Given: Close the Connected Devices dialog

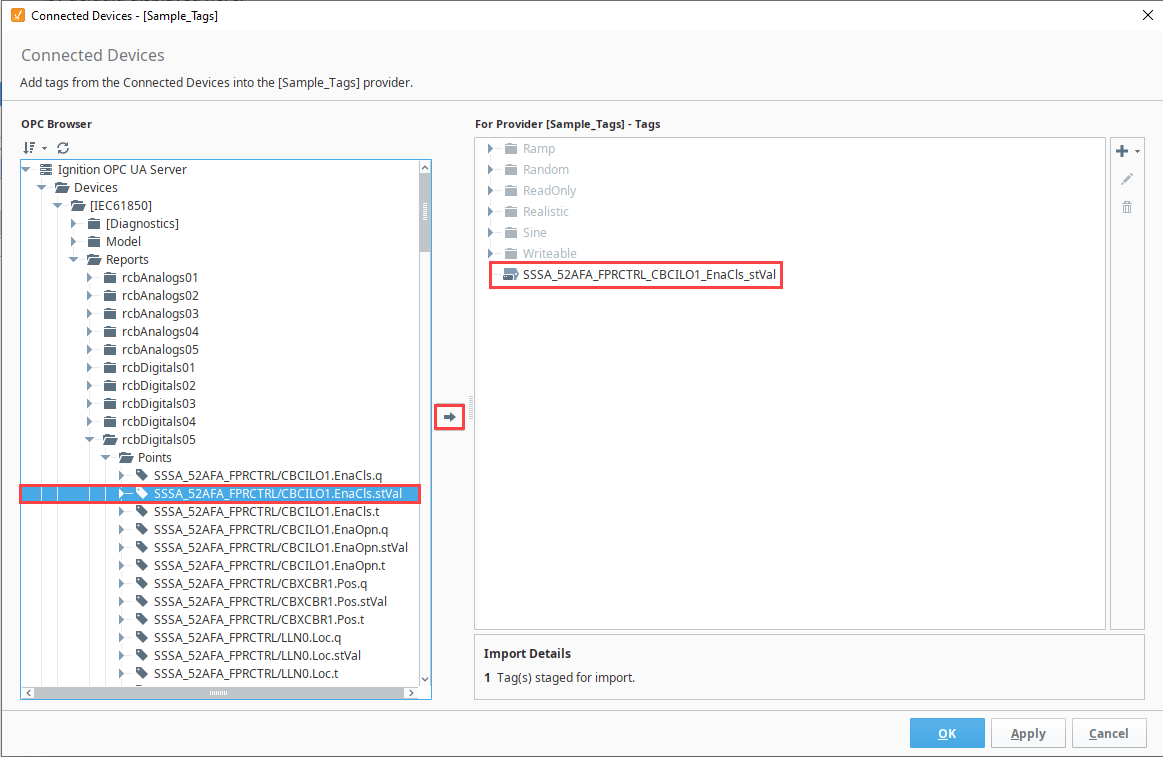Looking at the screenshot, I should coord(1147,15).
